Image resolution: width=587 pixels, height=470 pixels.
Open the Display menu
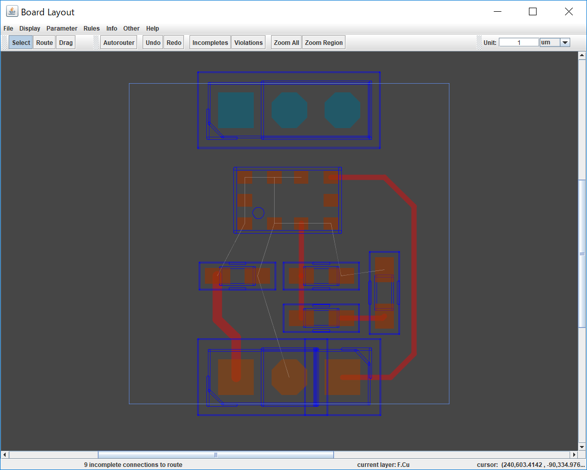[x=30, y=28]
